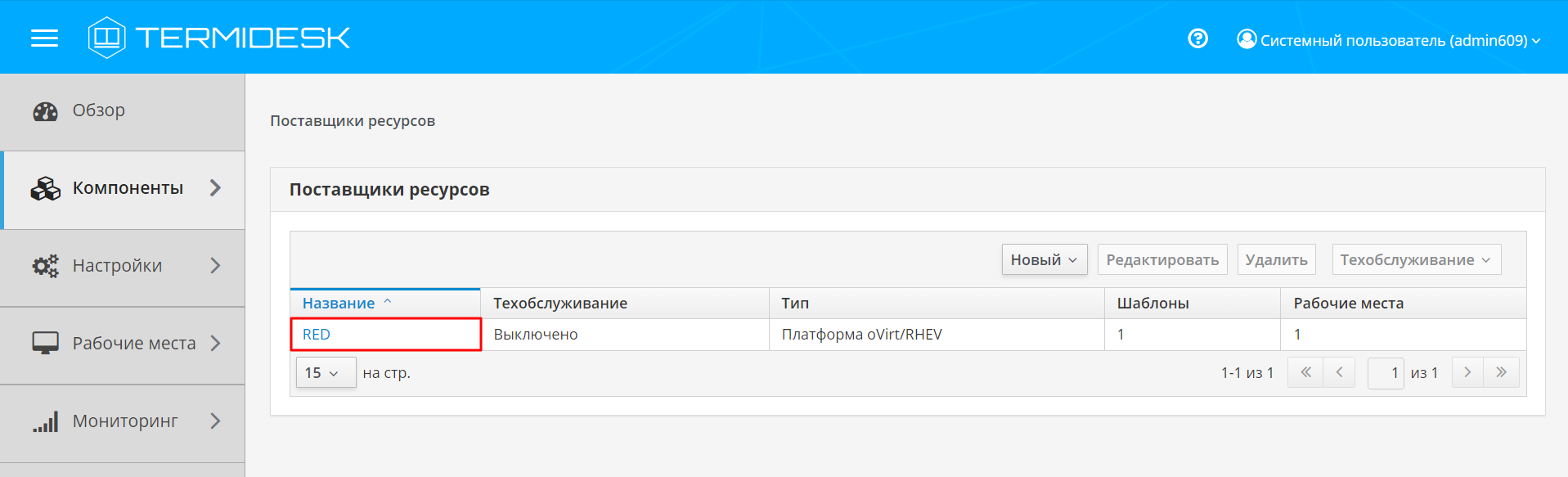Open the hamburger navigation menu
1568x477 pixels.
(x=44, y=38)
